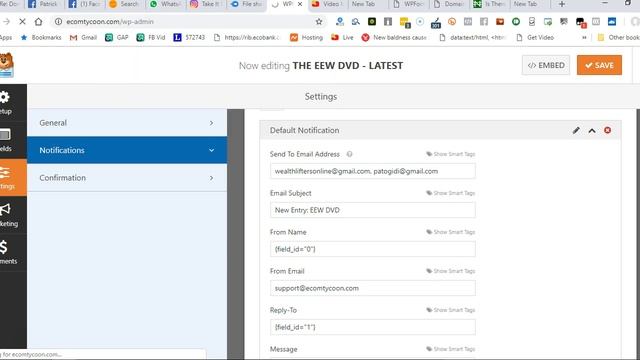Stop page loading with X button
This screenshot has height=360, width=640.
(22, 22)
